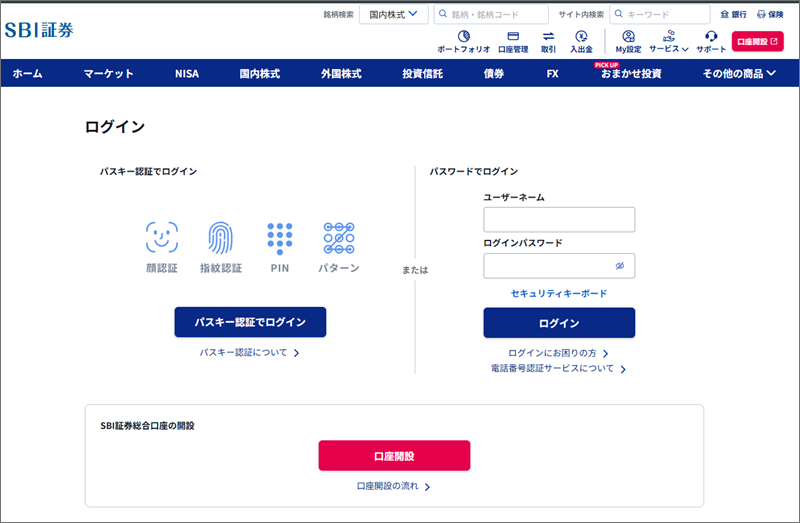Image resolution: width=800 pixels, height=523 pixels.
Task: Click the パスキー認証でログイン button
Action: [x=250, y=322]
